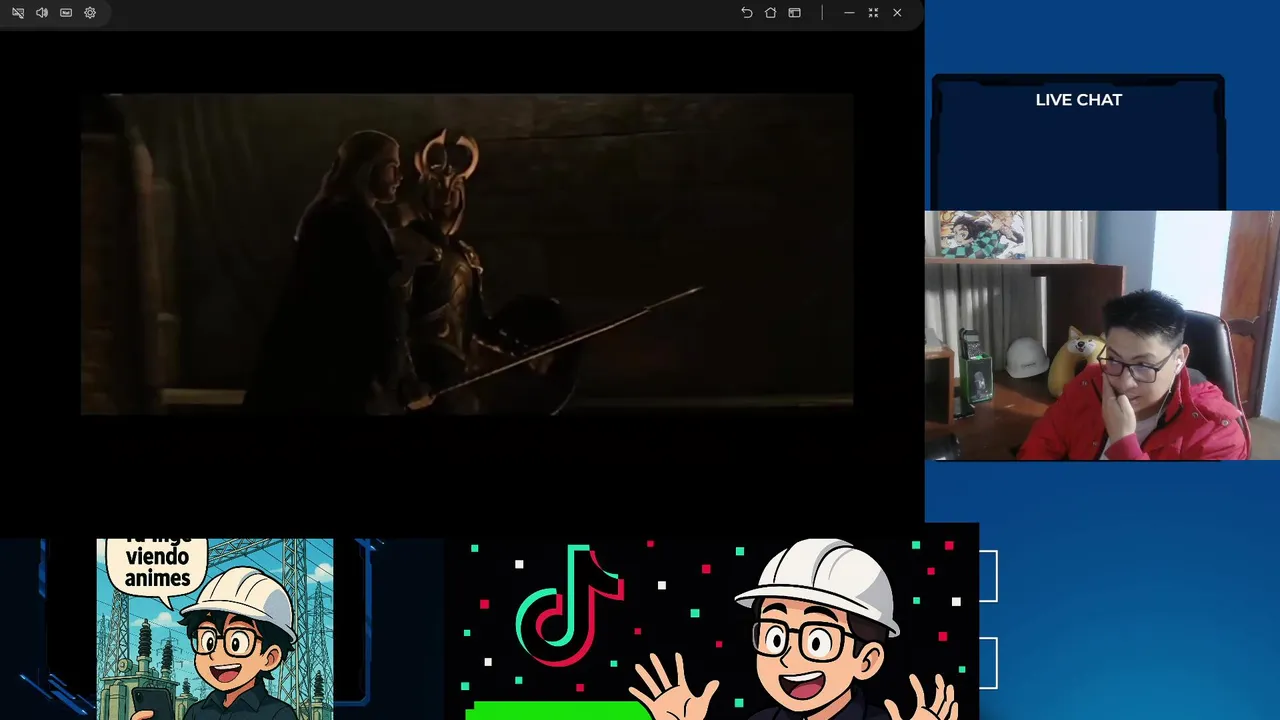Click the back arrow icon
Screen dimensions: 1280x720
[x=746, y=13]
